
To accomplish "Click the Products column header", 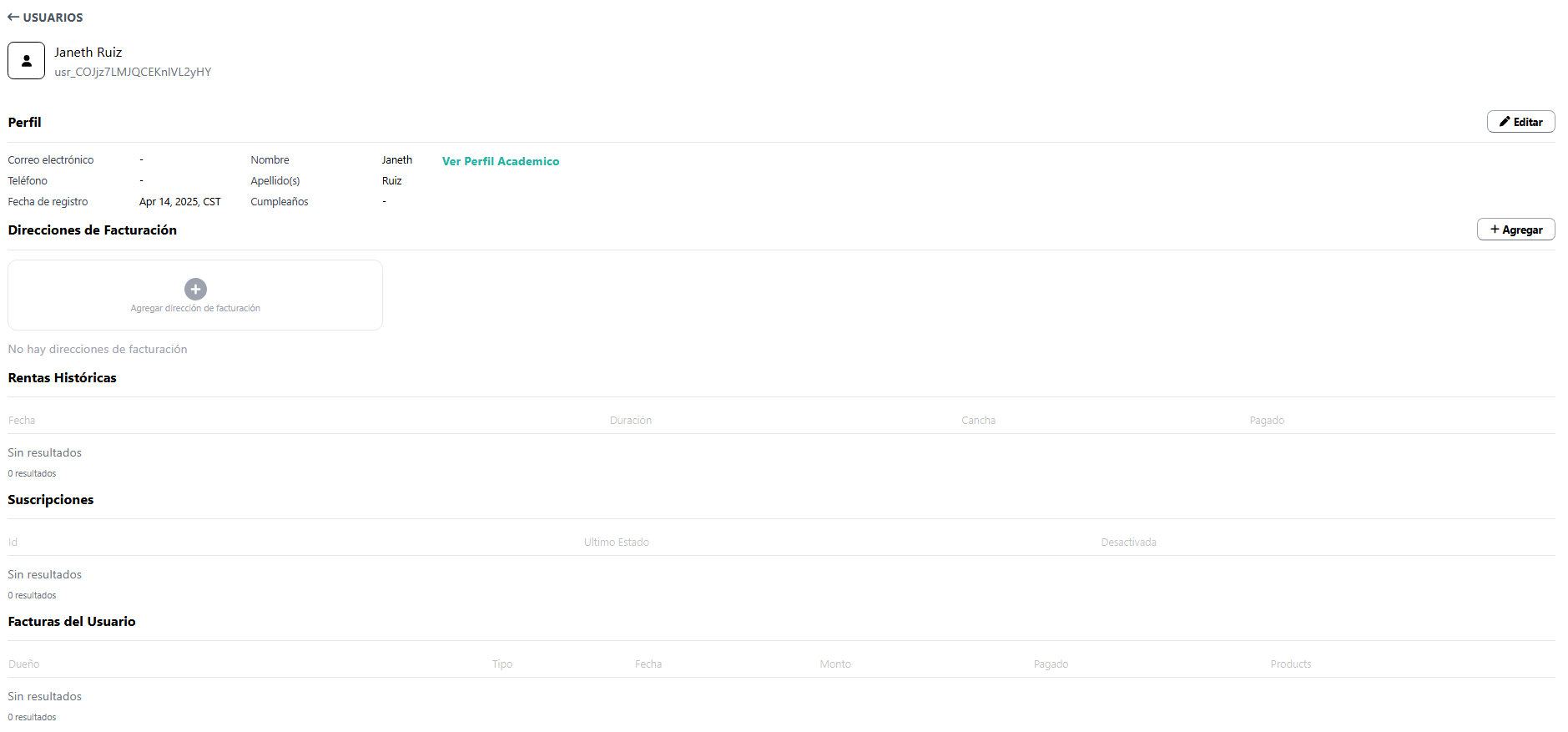I will [1290, 664].
